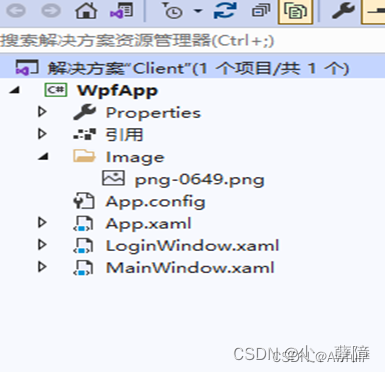This screenshot has width=385, height=372.
Task: Expand the 引用 references node
Action: point(42,134)
